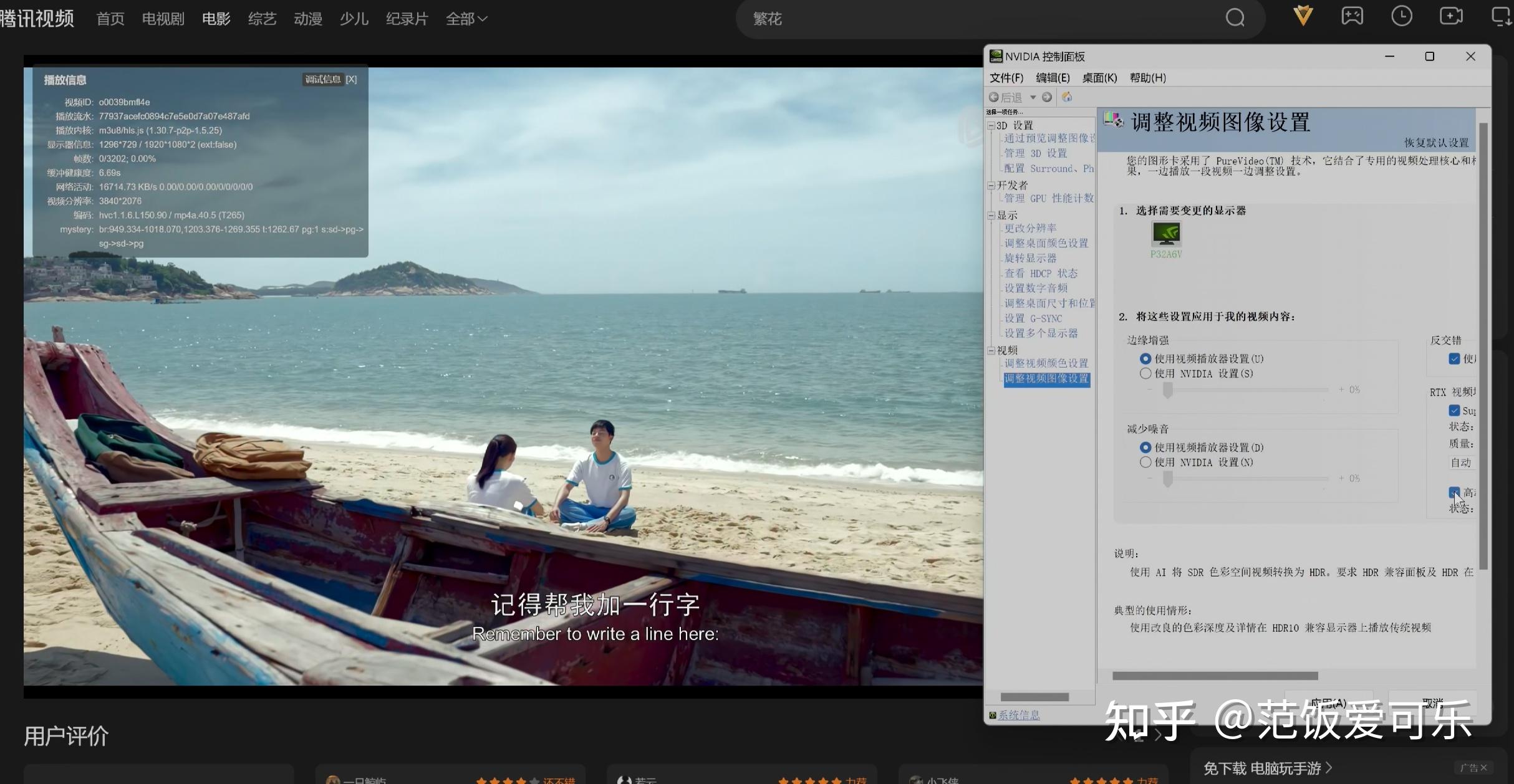Collapse the 3D 设置 tree section

[991, 125]
